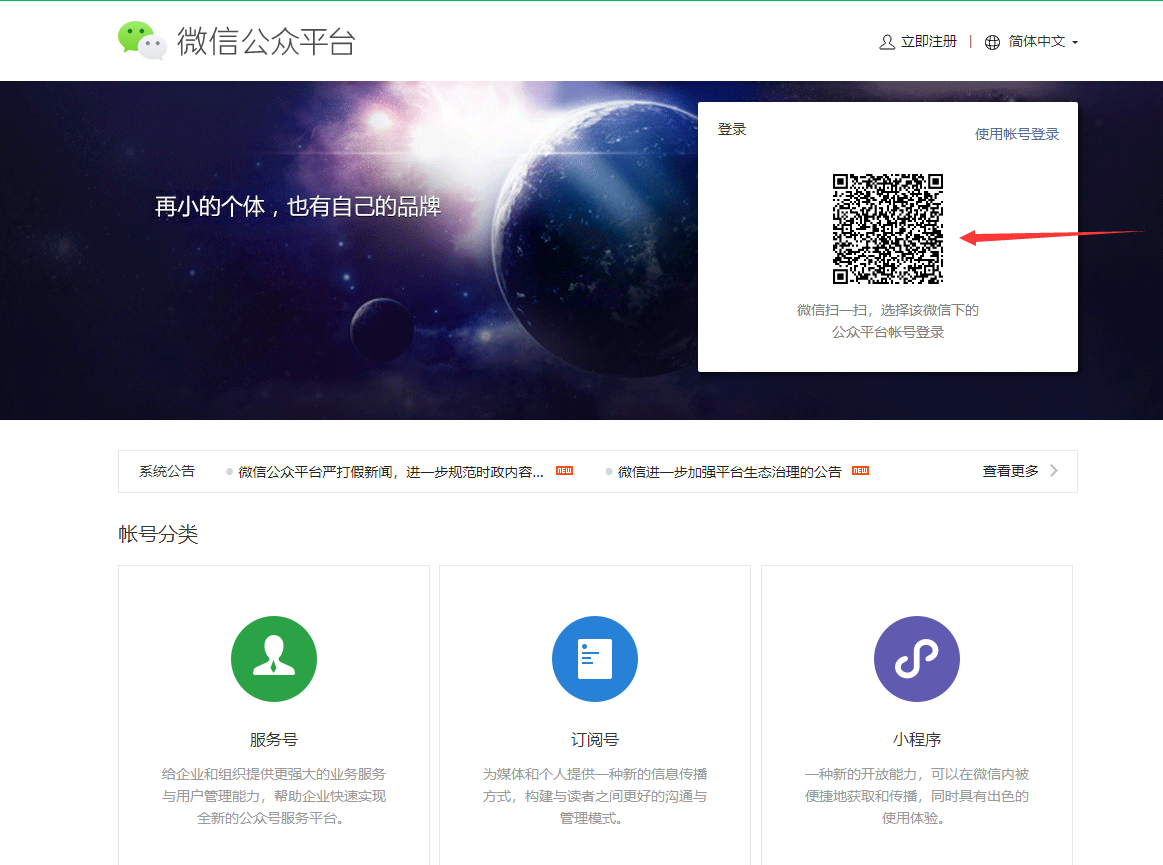
Task: Click the 订阅号 card title
Action: coord(595,740)
